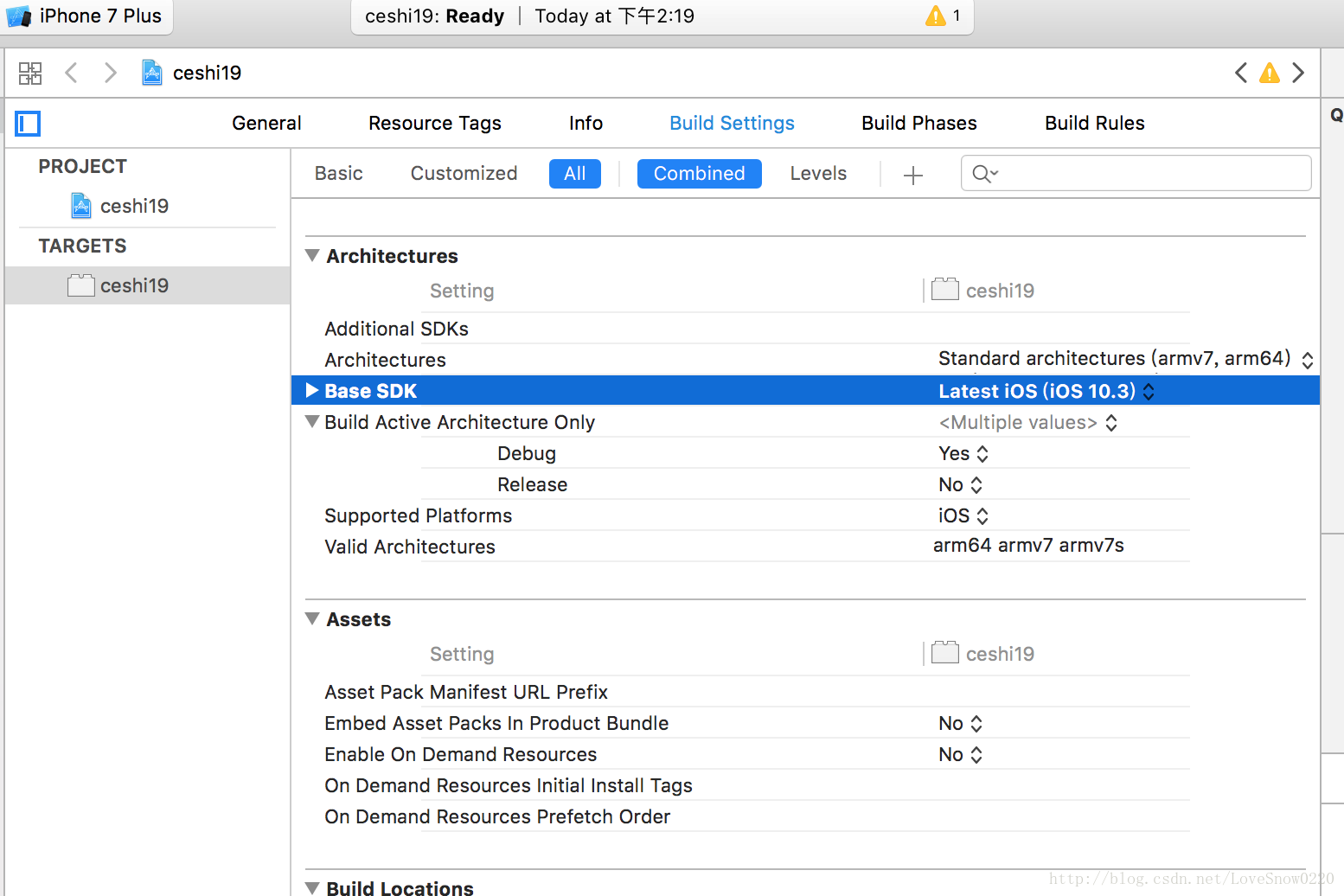The height and width of the screenshot is (896, 1344).
Task: Open the General tab
Action: [266, 123]
